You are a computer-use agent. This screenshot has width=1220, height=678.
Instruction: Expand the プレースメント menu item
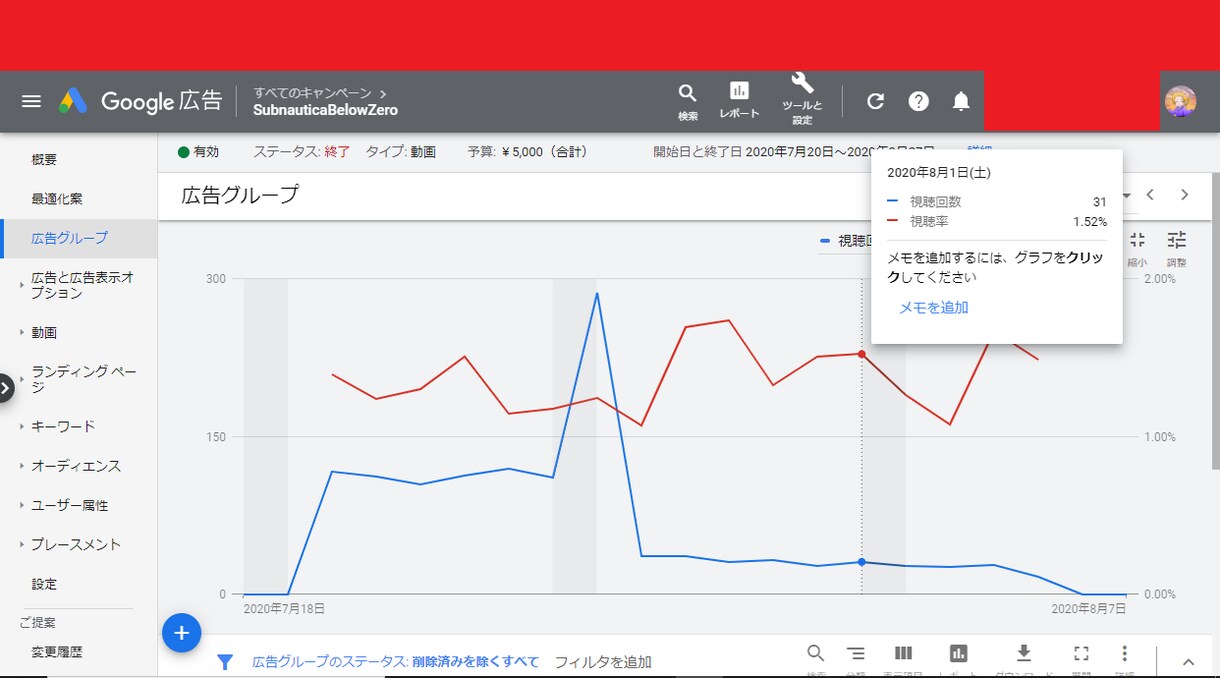76,545
